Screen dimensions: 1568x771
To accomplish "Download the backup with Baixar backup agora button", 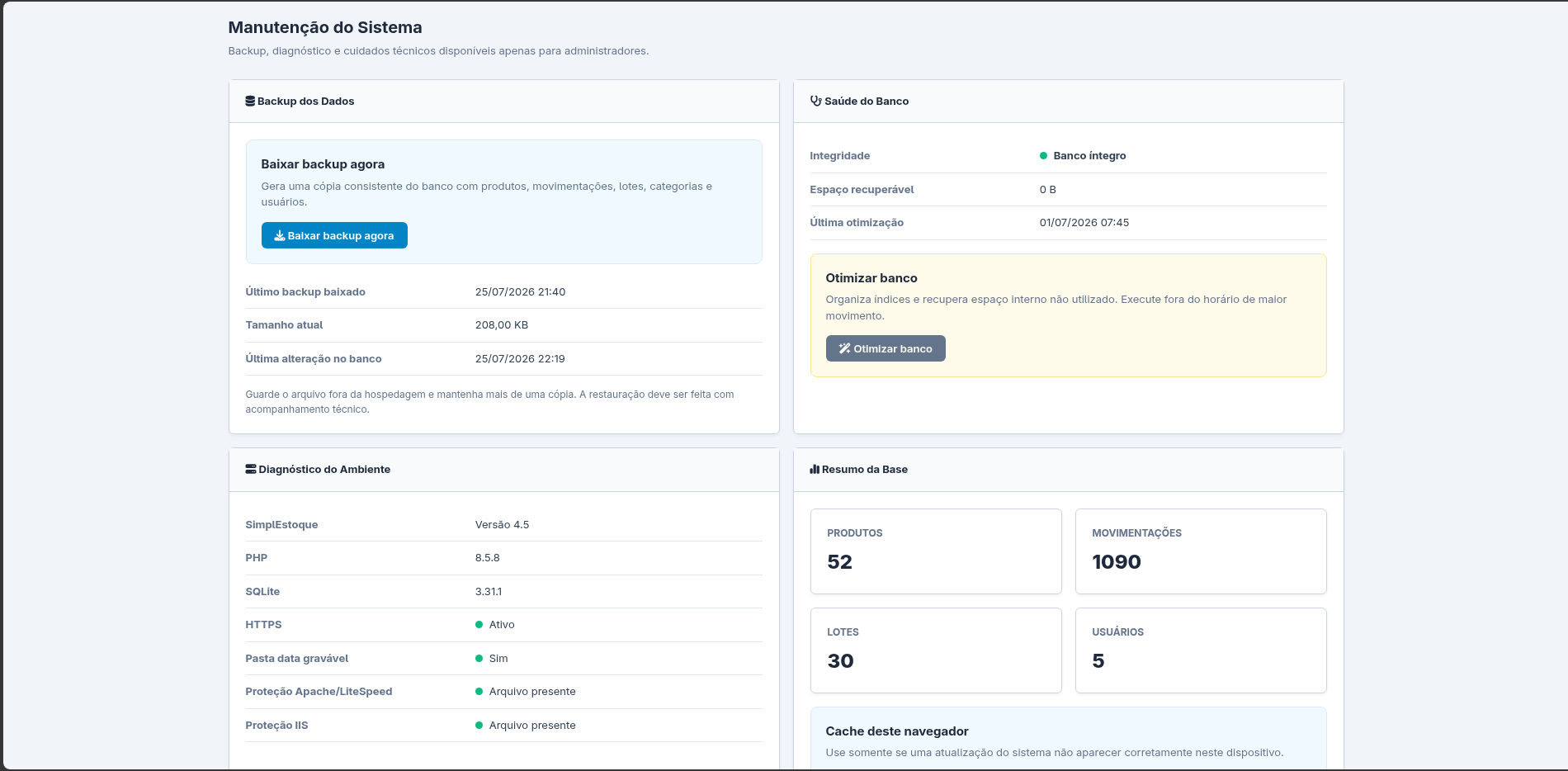I will [x=334, y=235].
